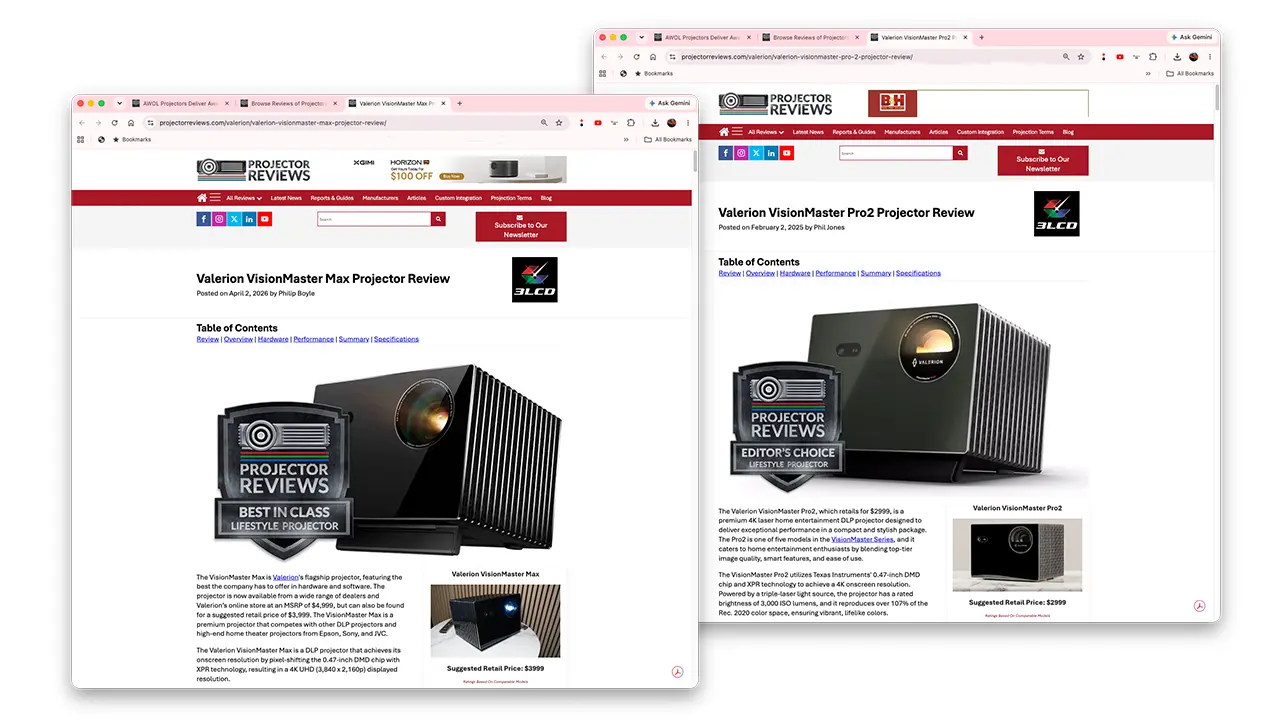Open the YouTube social icon on the Max page

[x=264, y=218]
